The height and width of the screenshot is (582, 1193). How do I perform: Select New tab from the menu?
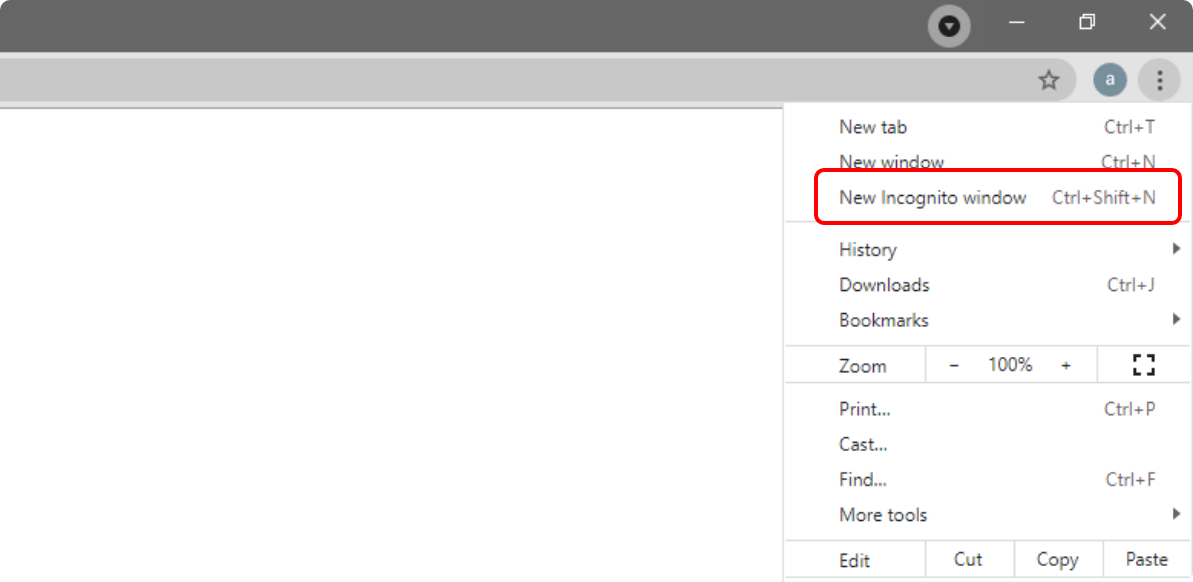(x=873, y=127)
